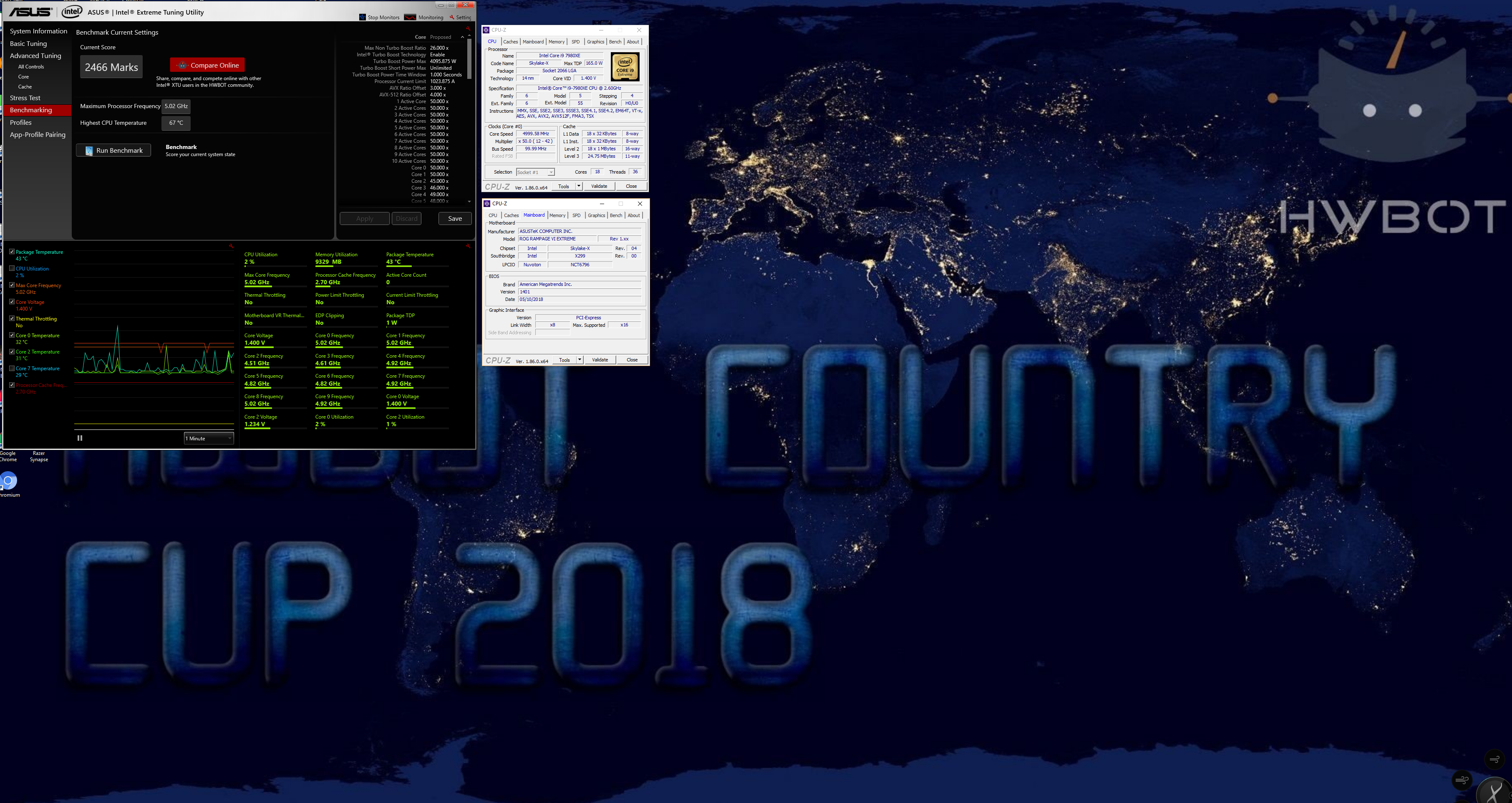Select the Razer Synapse desktop shortcut label

click(39, 456)
